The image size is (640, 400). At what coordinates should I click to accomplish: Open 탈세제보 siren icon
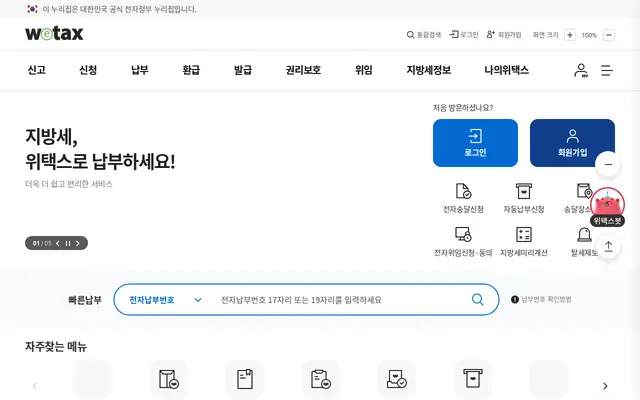(584, 242)
